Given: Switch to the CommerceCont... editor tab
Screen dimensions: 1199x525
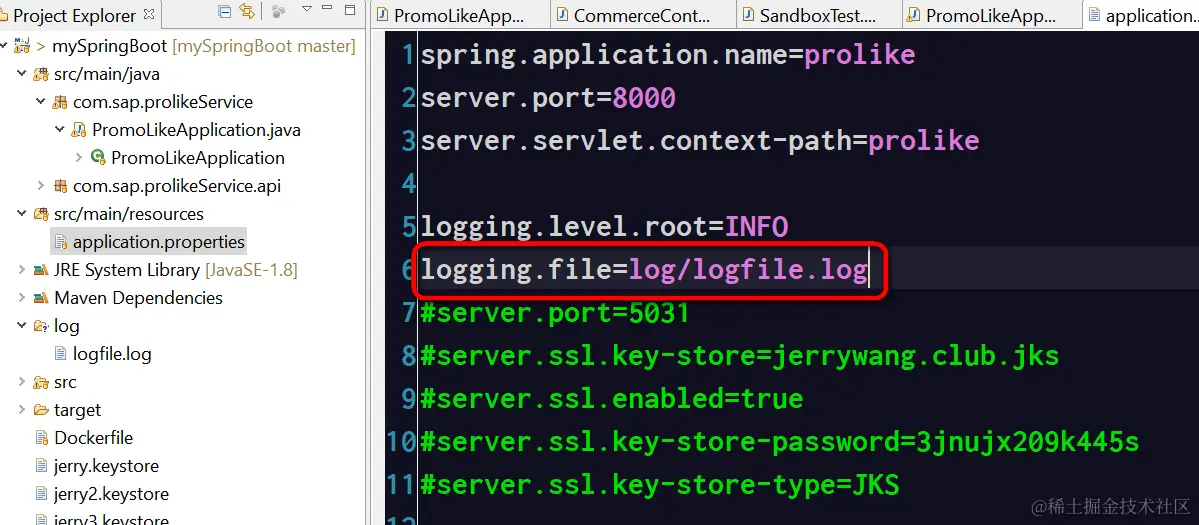Looking at the screenshot, I should pos(643,15).
